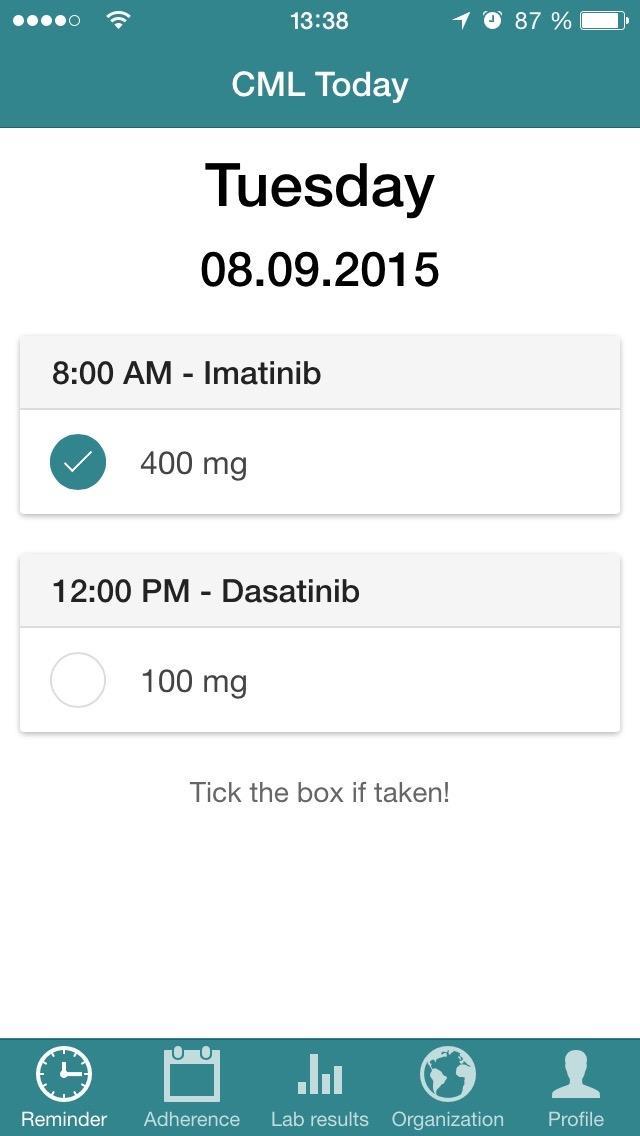Tap the 12:00 PM - Dasatinib header
This screenshot has height=1136, width=640.
tap(205, 591)
